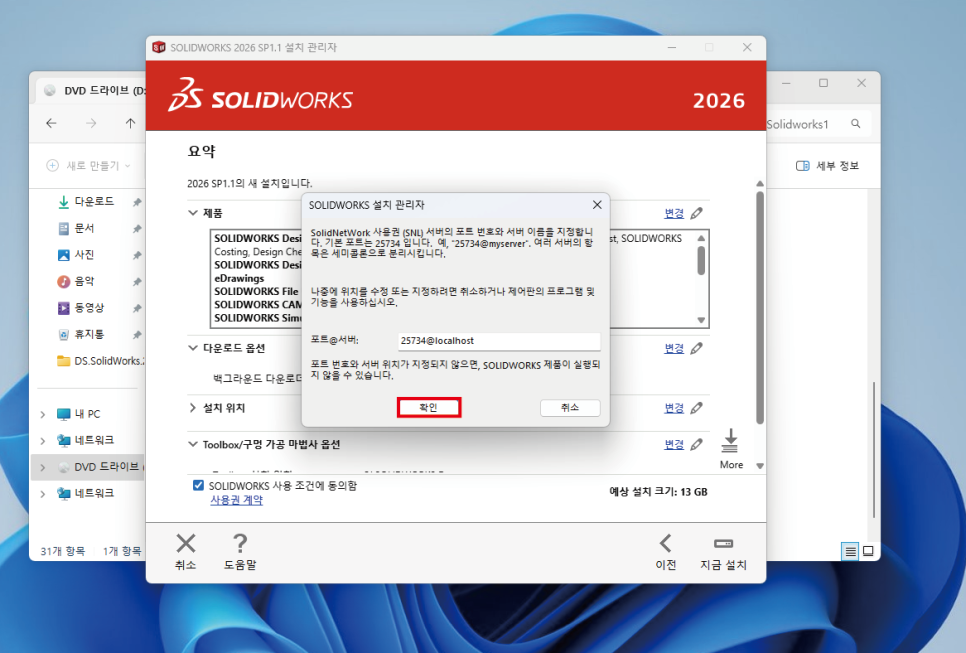Cancel the SNL server dialog with 취소

(x=570, y=407)
